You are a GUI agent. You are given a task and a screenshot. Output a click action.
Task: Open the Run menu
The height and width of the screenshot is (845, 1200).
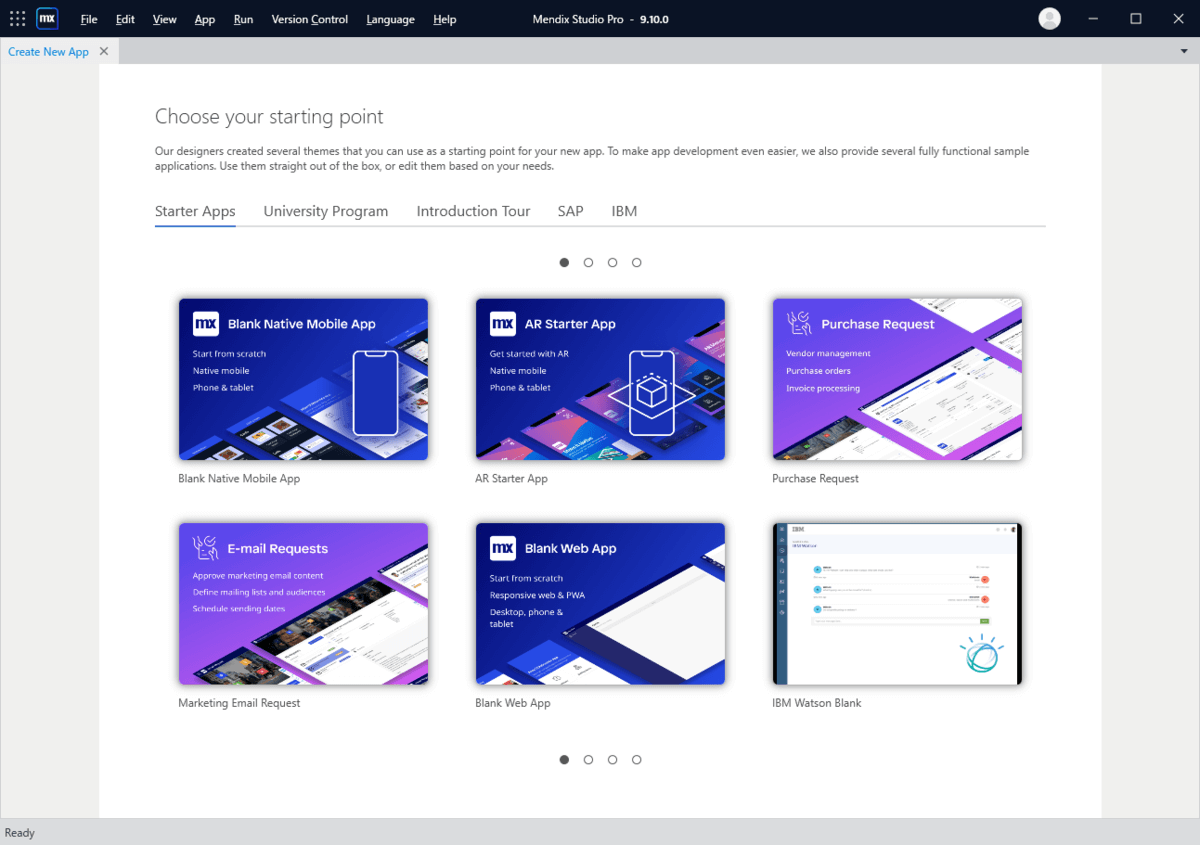pos(243,19)
